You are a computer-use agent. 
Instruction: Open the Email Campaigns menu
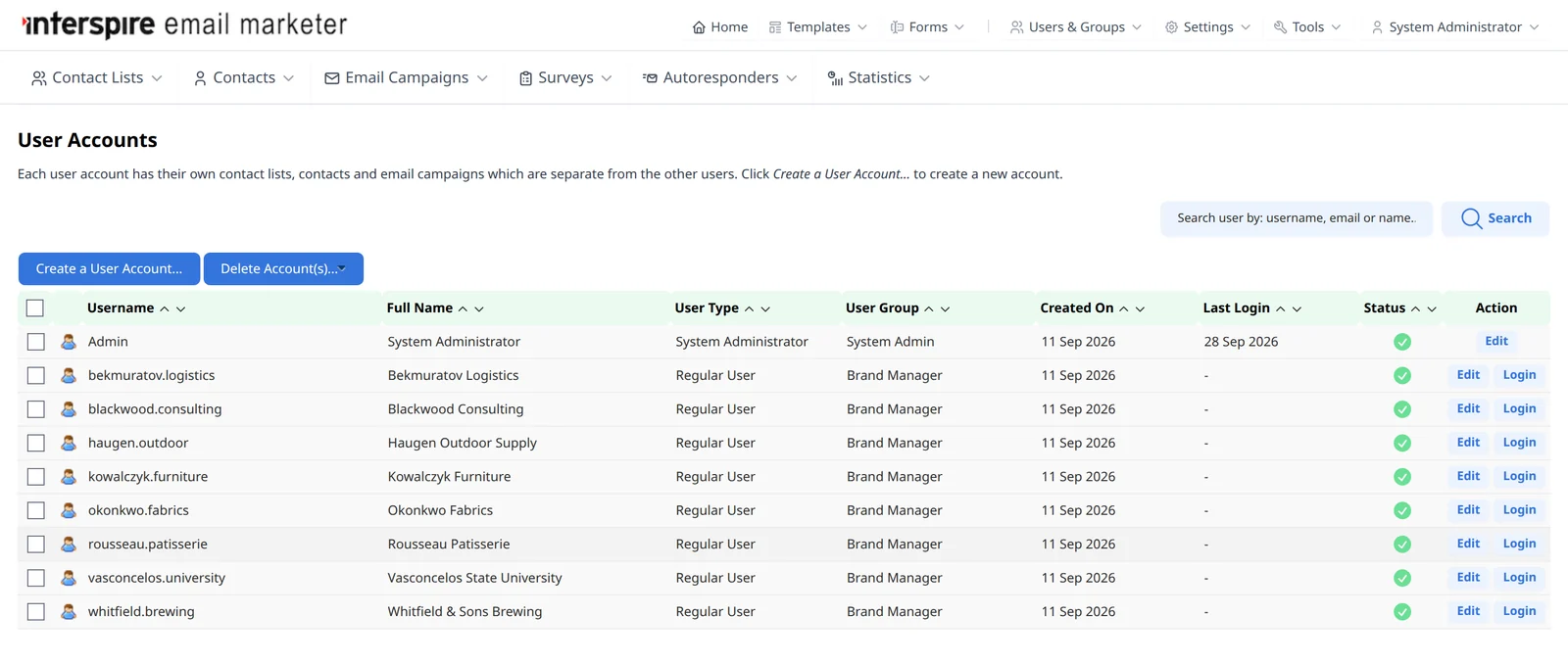tap(406, 78)
